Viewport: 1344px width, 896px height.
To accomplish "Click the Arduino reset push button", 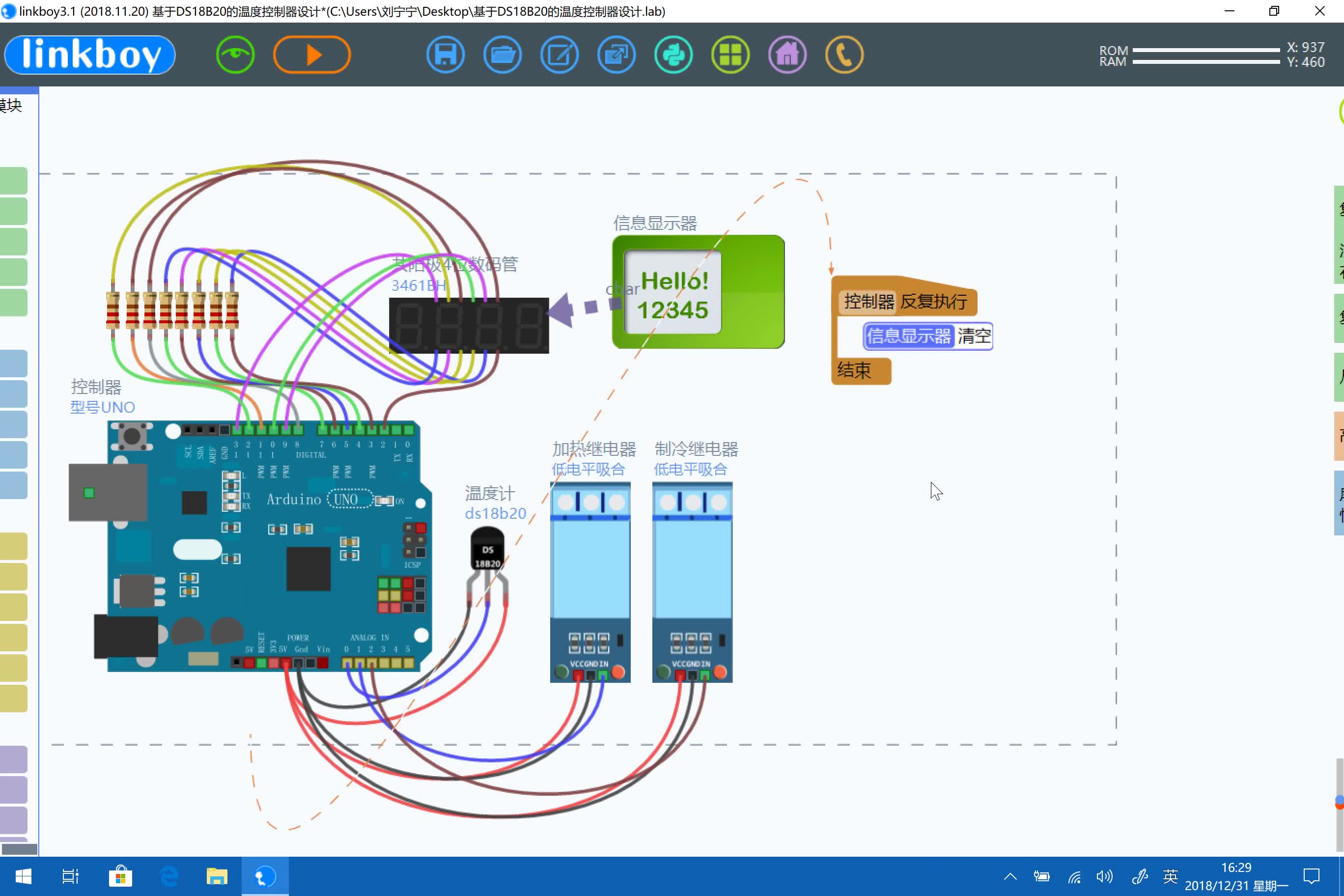I will [132, 436].
